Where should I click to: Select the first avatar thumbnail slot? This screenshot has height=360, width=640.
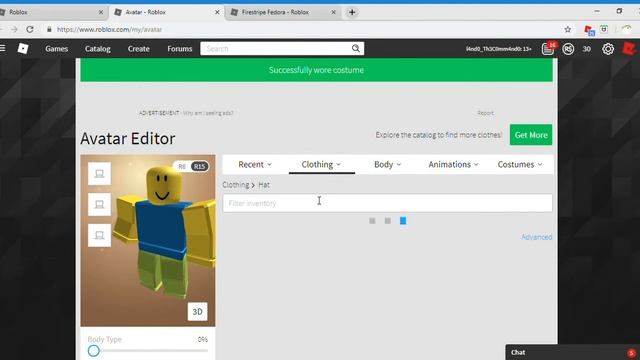(x=99, y=174)
